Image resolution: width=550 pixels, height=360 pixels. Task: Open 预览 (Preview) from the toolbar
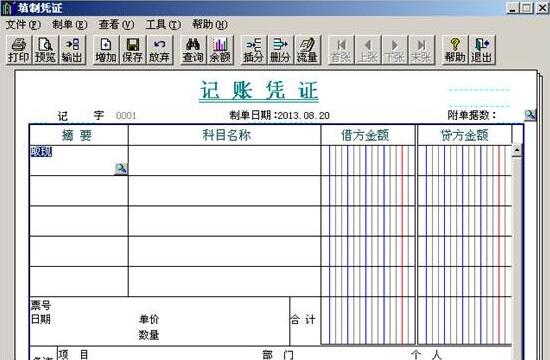coord(46,50)
